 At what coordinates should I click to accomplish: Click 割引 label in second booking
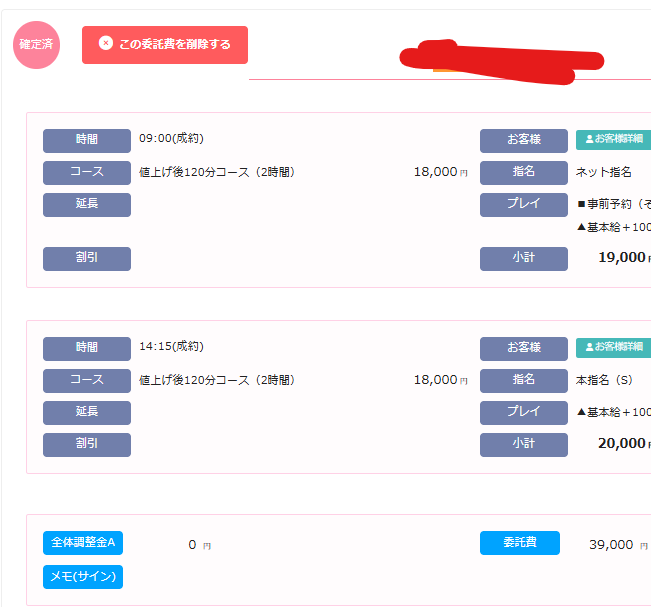tap(87, 444)
